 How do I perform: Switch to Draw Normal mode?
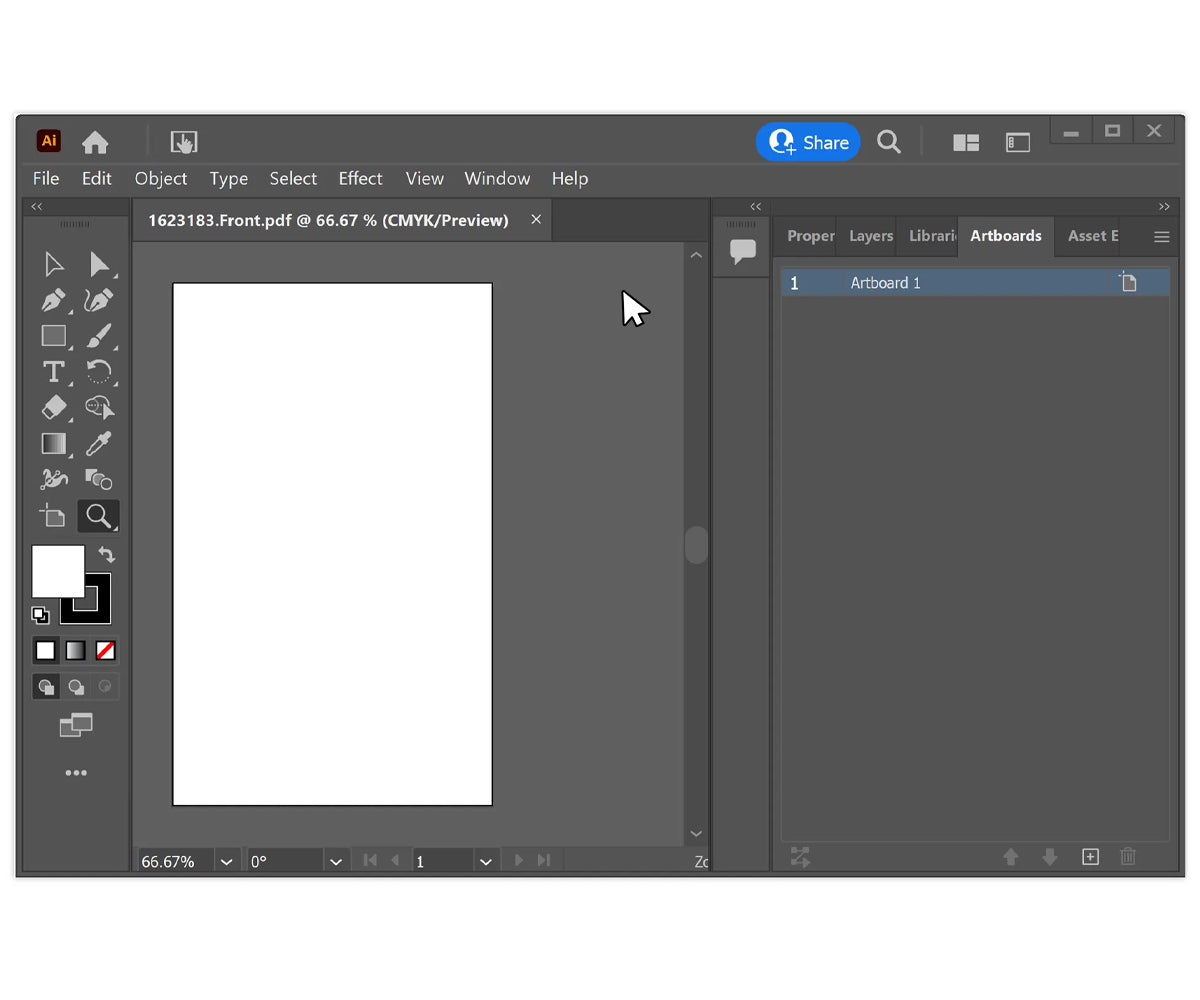[x=46, y=687]
